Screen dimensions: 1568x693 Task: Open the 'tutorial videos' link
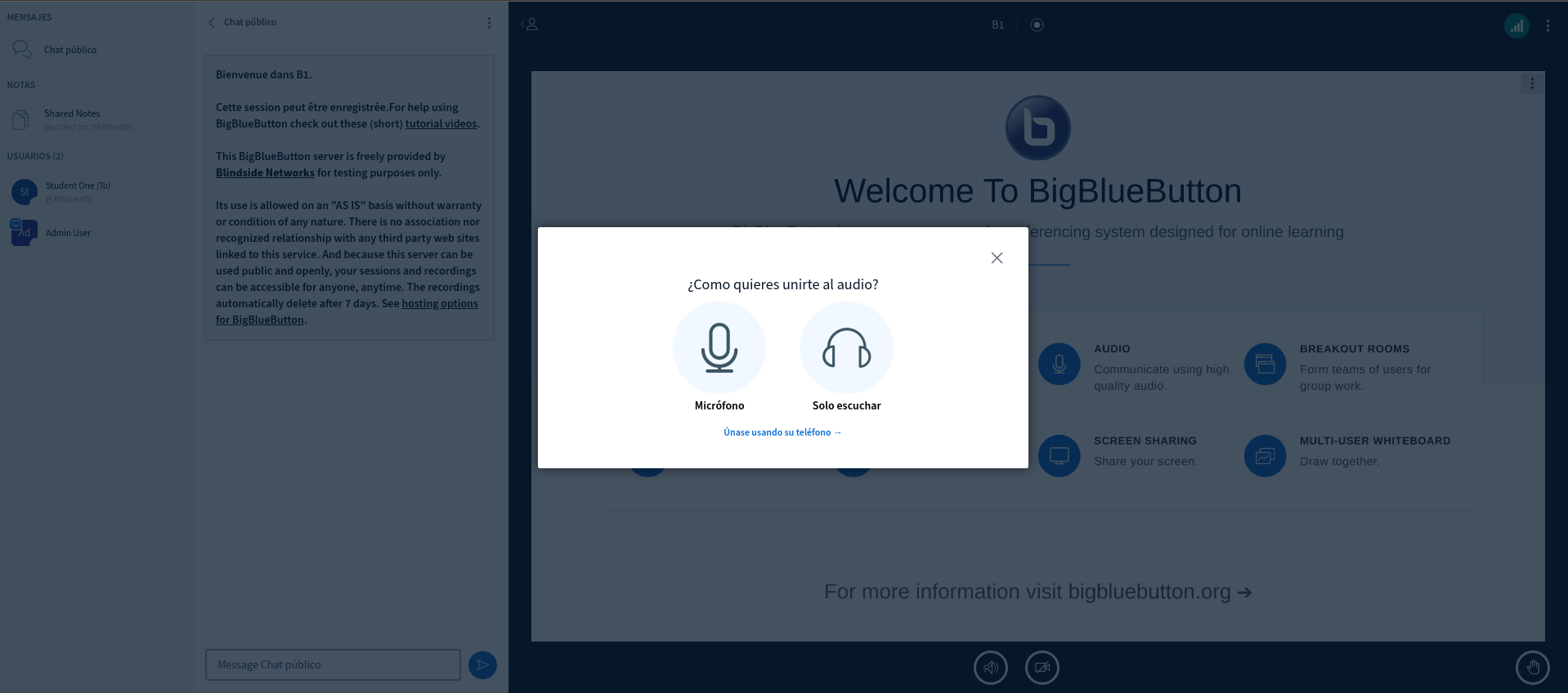tap(441, 123)
